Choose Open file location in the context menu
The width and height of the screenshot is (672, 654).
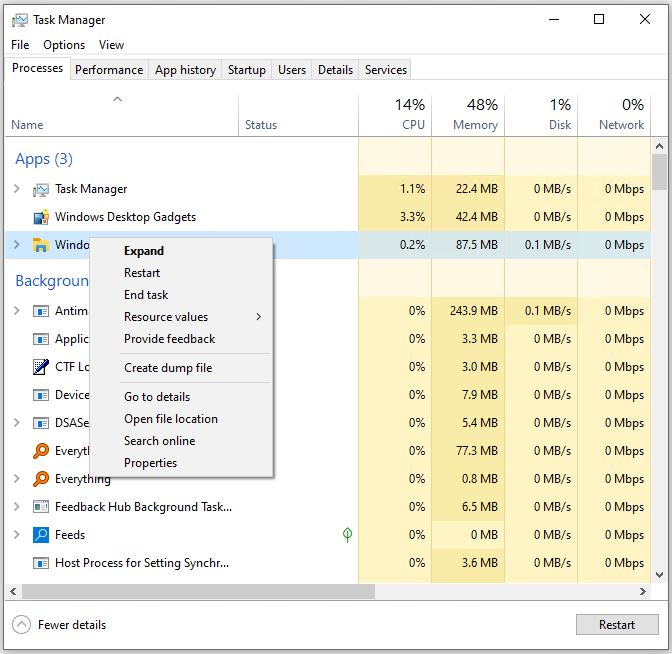point(180,419)
